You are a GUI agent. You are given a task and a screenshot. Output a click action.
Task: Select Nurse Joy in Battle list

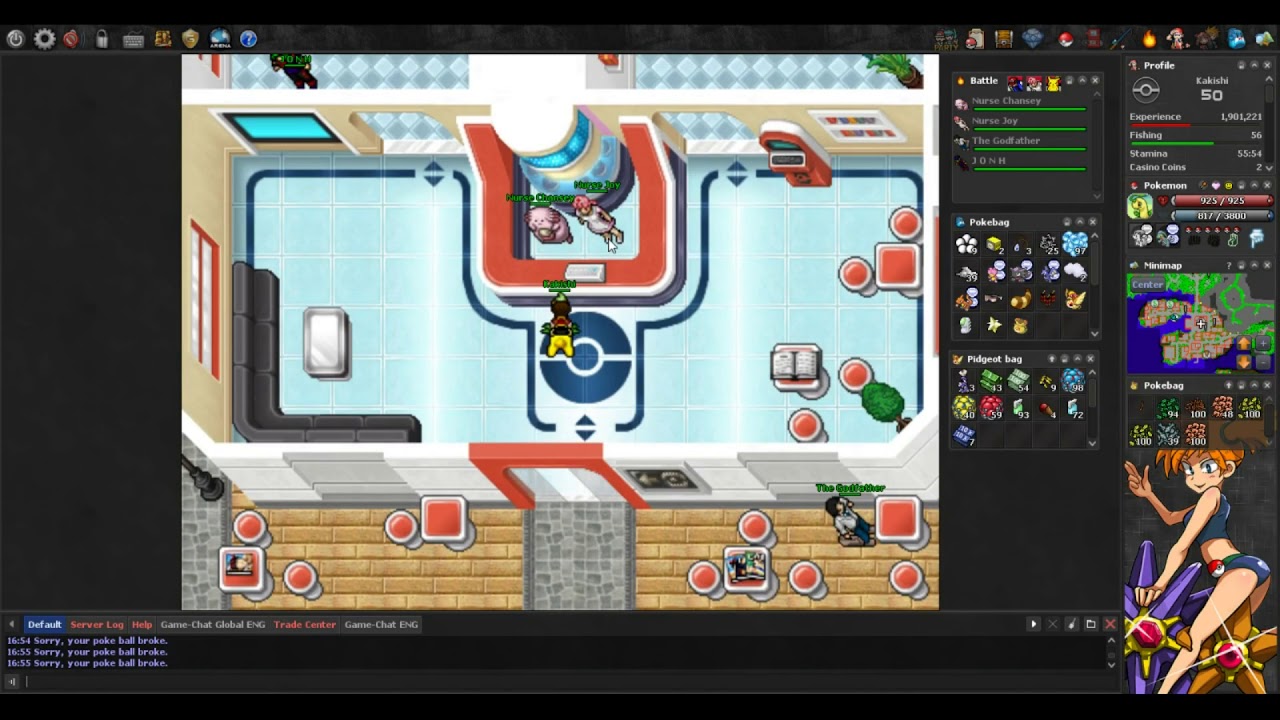[x=1020, y=124]
